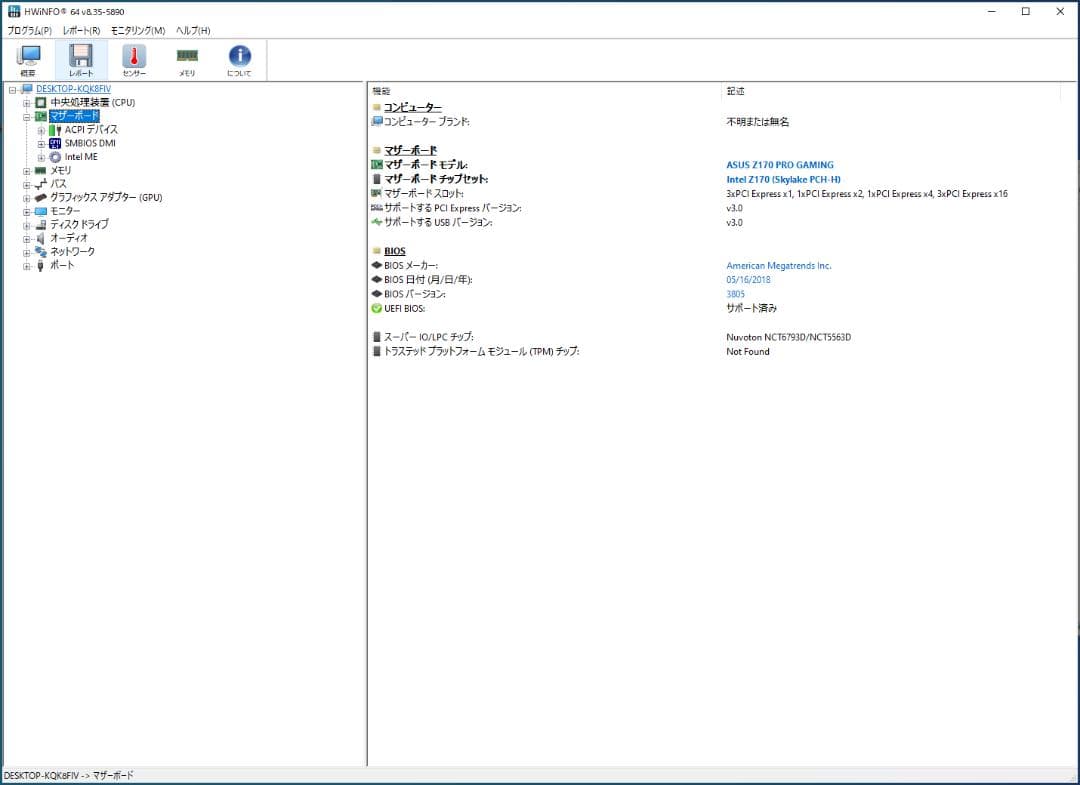The height and width of the screenshot is (785, 1080).
Task: Click the レポート floppy disk toolbar icon
Action: coord(81,60)
